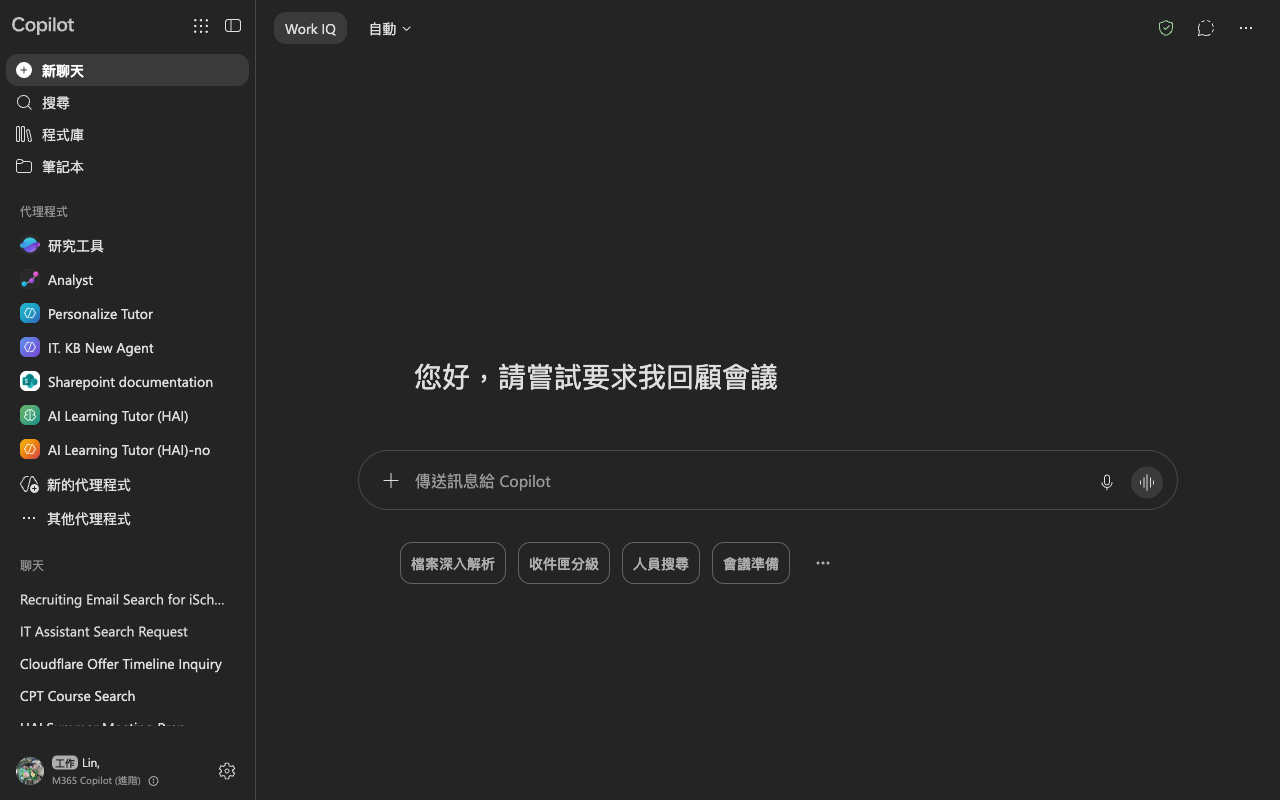
Task: Open chat Cloudflare Offer Timeline Inquiry
Action: coord(127,664)
